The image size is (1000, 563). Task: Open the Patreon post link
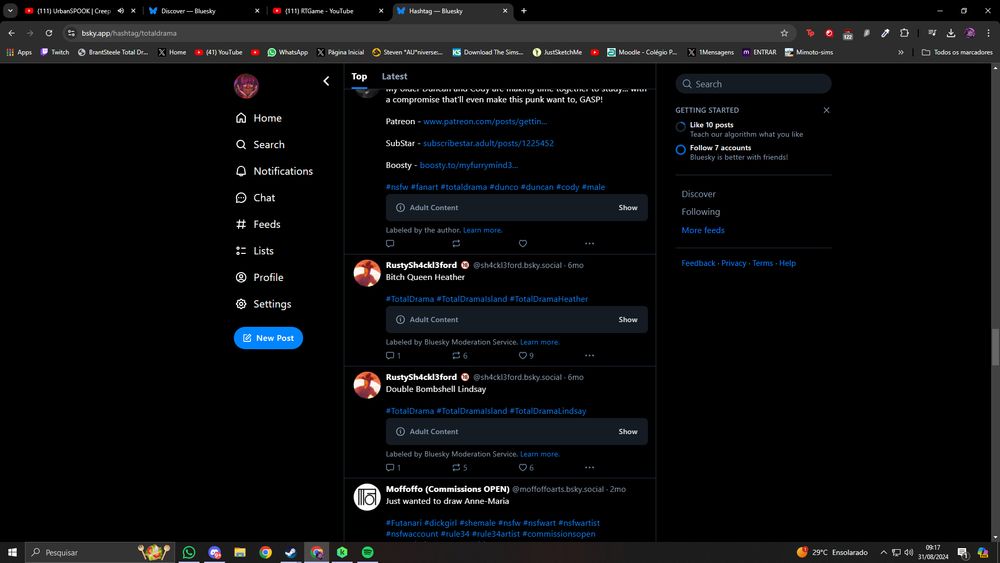[x=485, y=121]
